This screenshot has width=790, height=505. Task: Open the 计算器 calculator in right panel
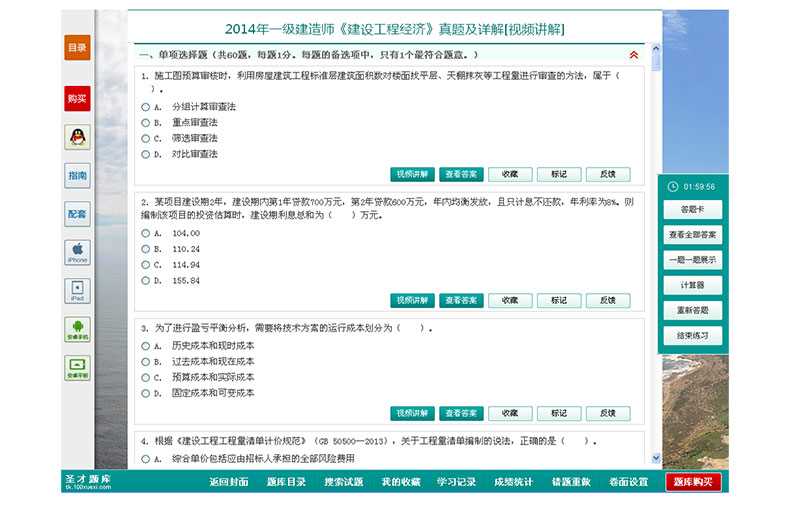[692, 285]
